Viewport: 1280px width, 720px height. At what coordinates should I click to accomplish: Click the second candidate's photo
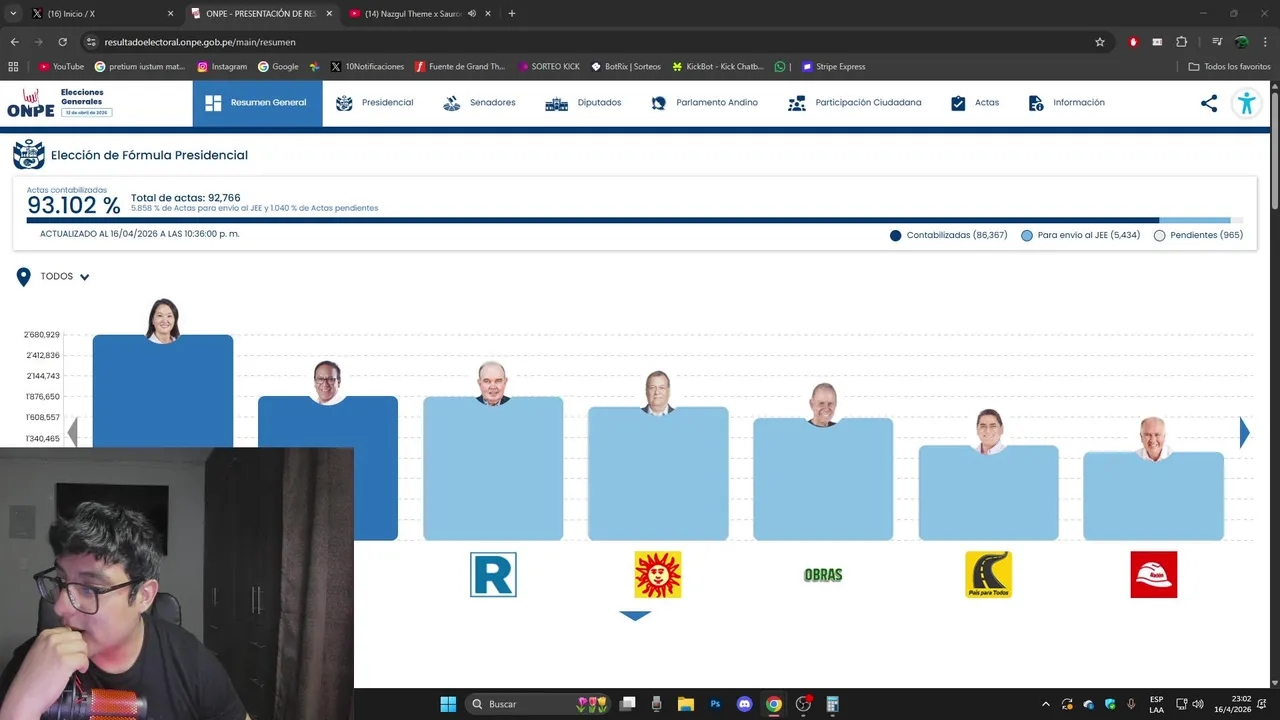(x=328, y=383)
